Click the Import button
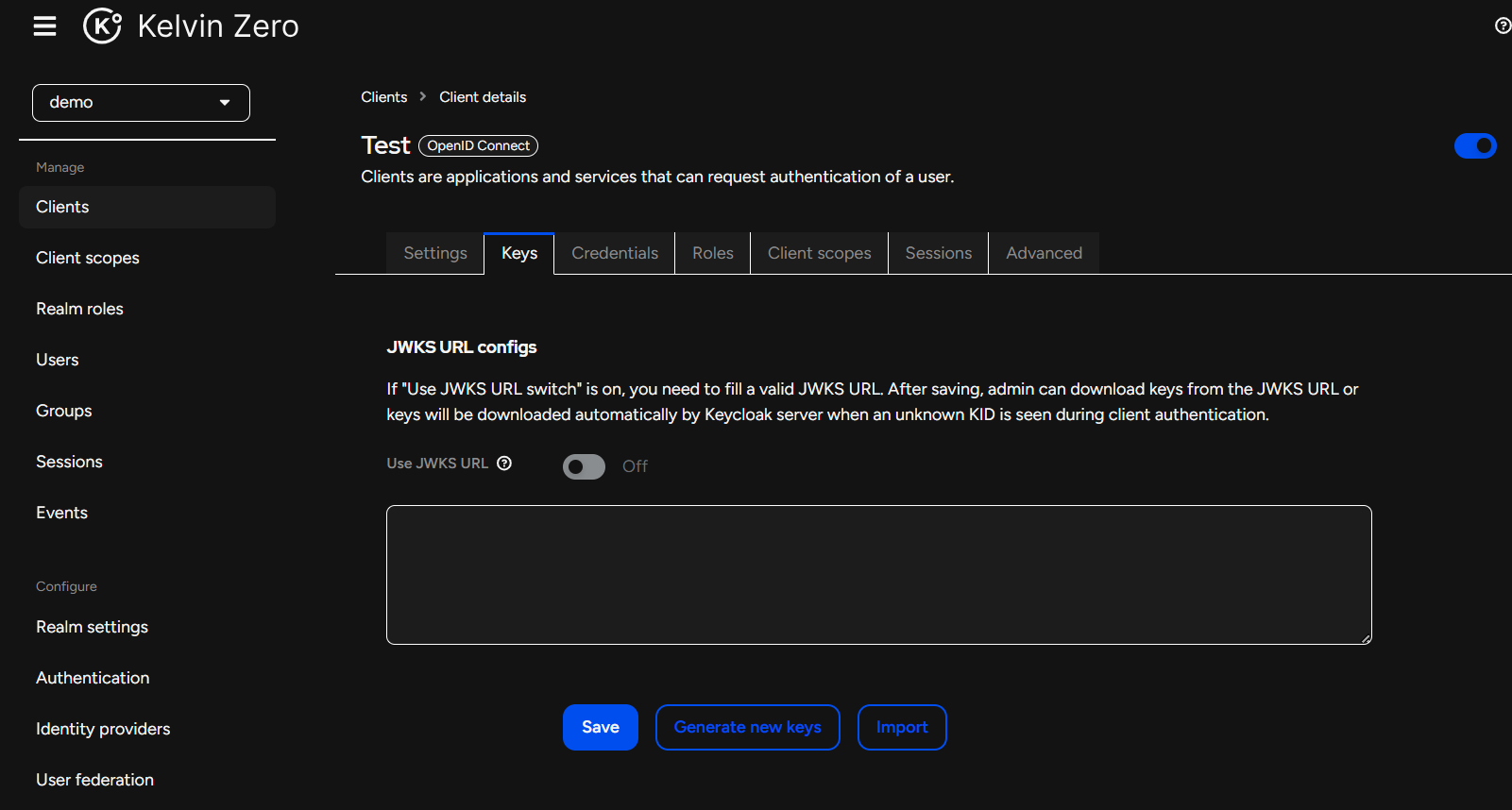The image size is (1512, 810). point(901,727)
